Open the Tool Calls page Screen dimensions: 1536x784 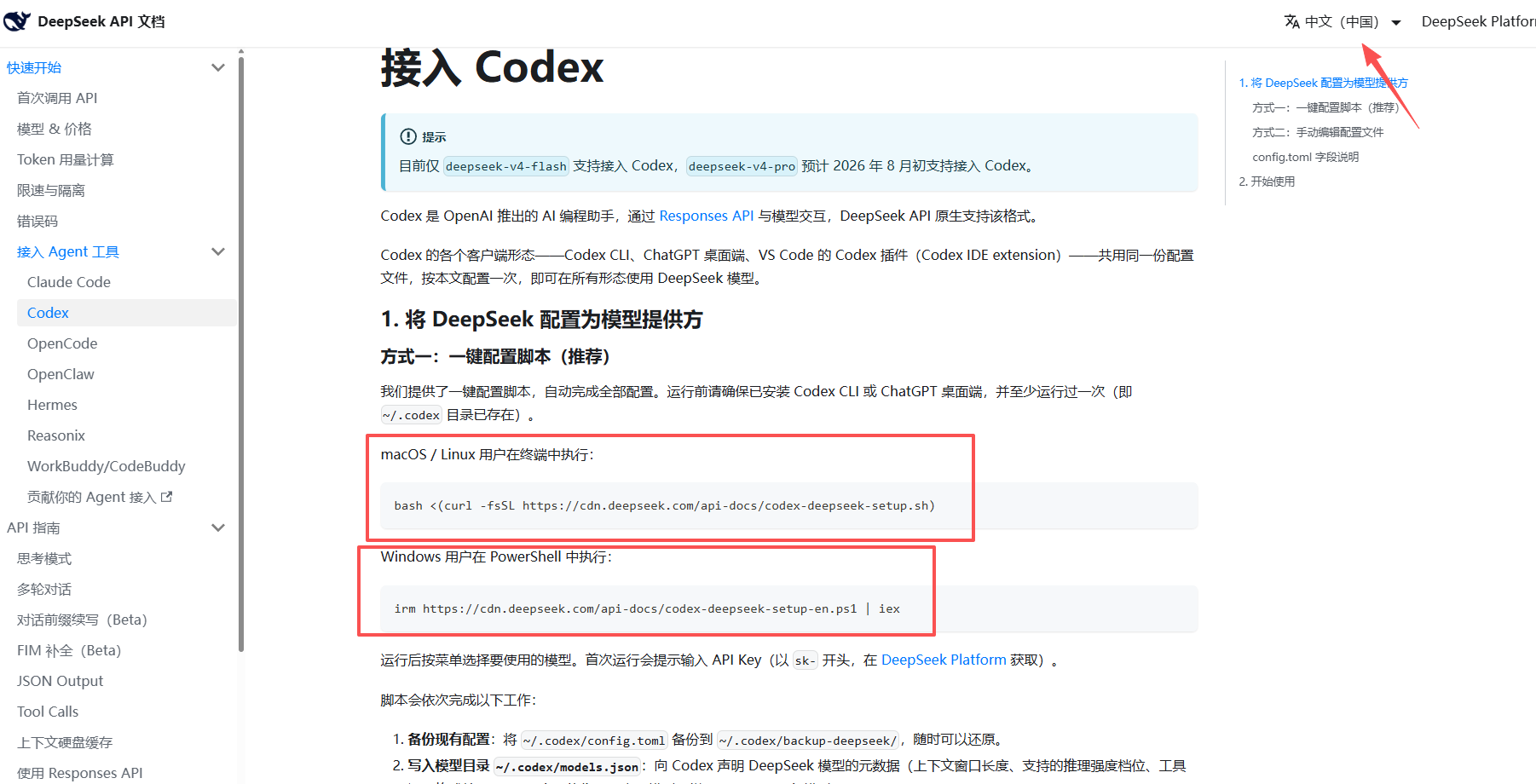point(48,712)
